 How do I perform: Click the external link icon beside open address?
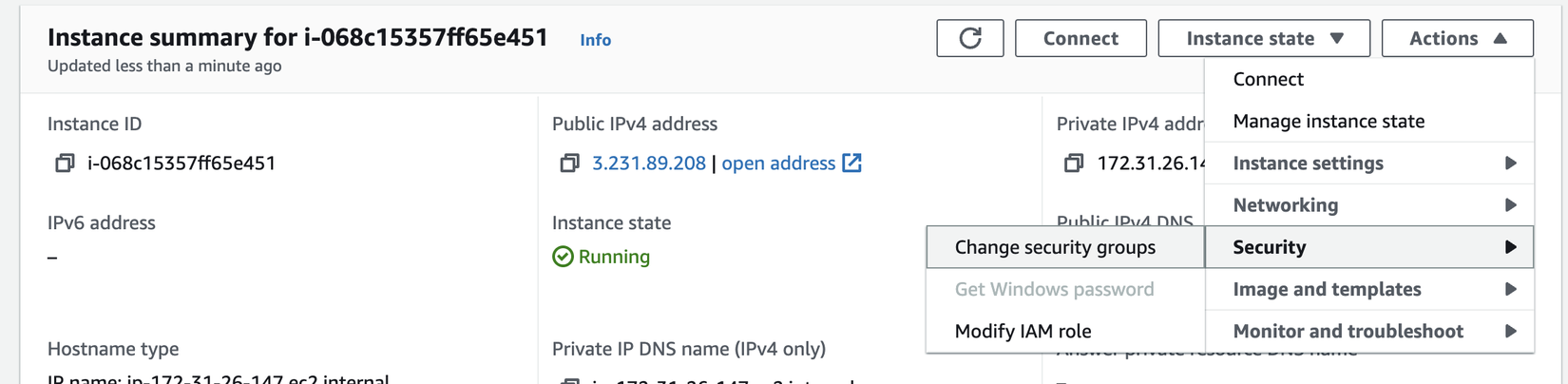(852, 163)
